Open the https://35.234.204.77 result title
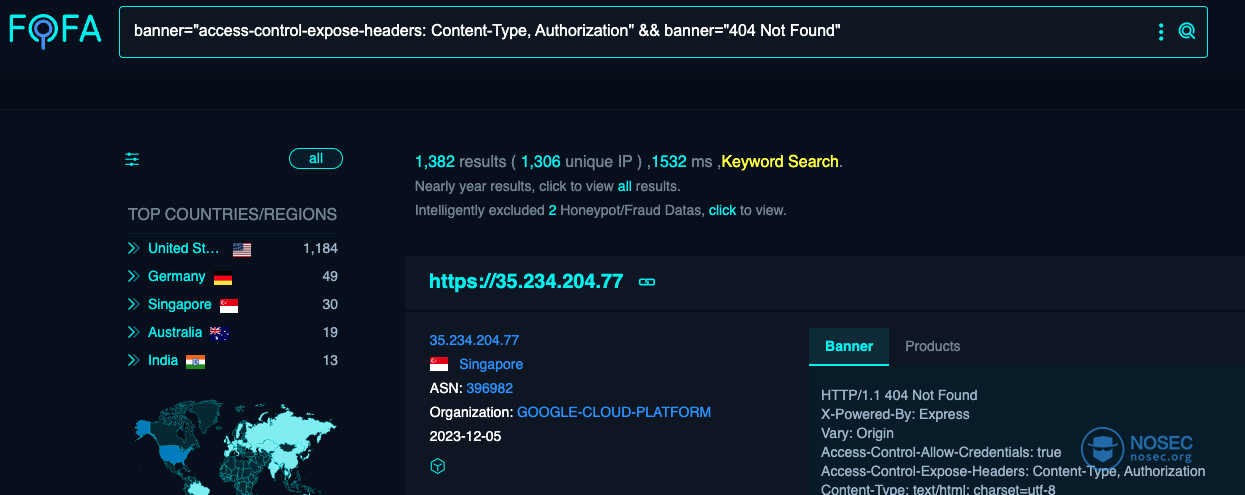This screenshot has width=1245, height=495. point(526,281)
